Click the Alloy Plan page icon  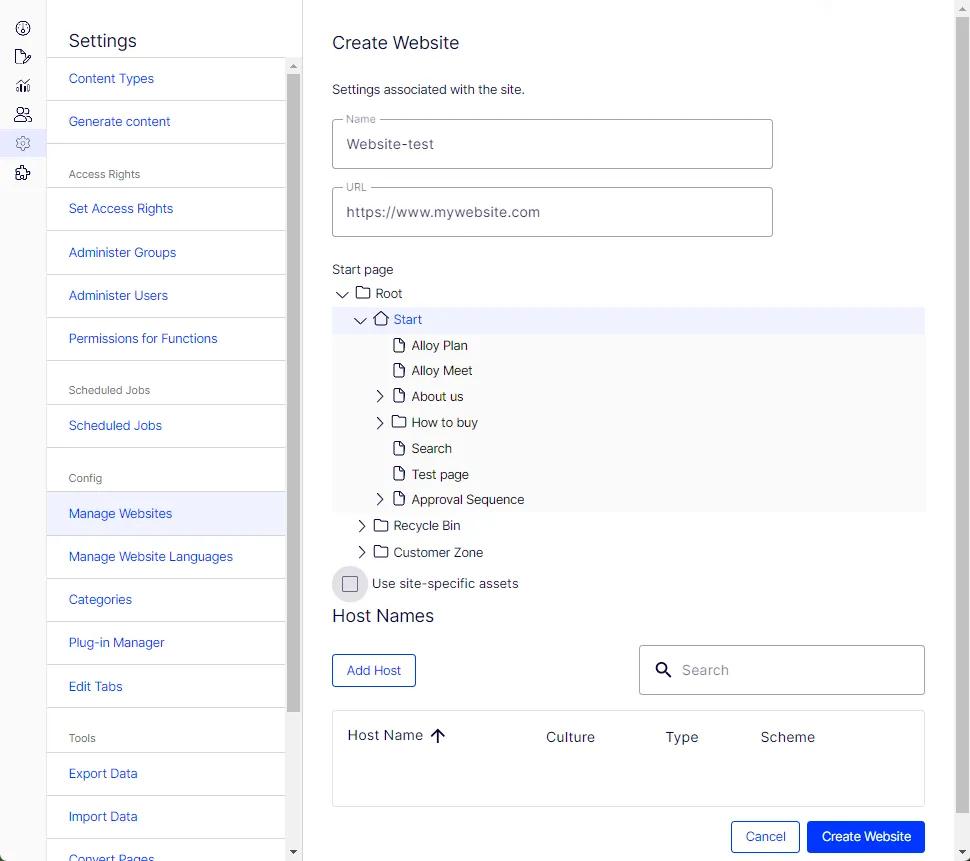tap(399, 345)
